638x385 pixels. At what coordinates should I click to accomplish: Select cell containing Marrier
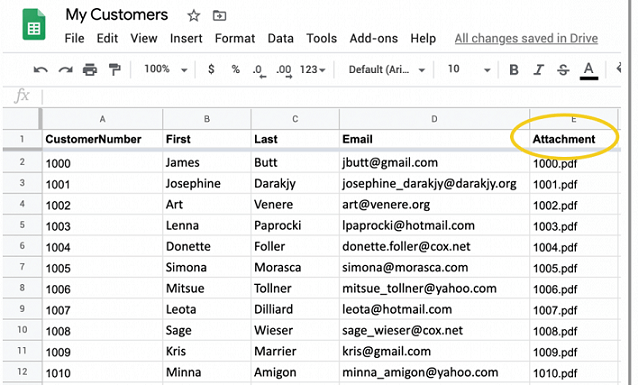(295, 351)
